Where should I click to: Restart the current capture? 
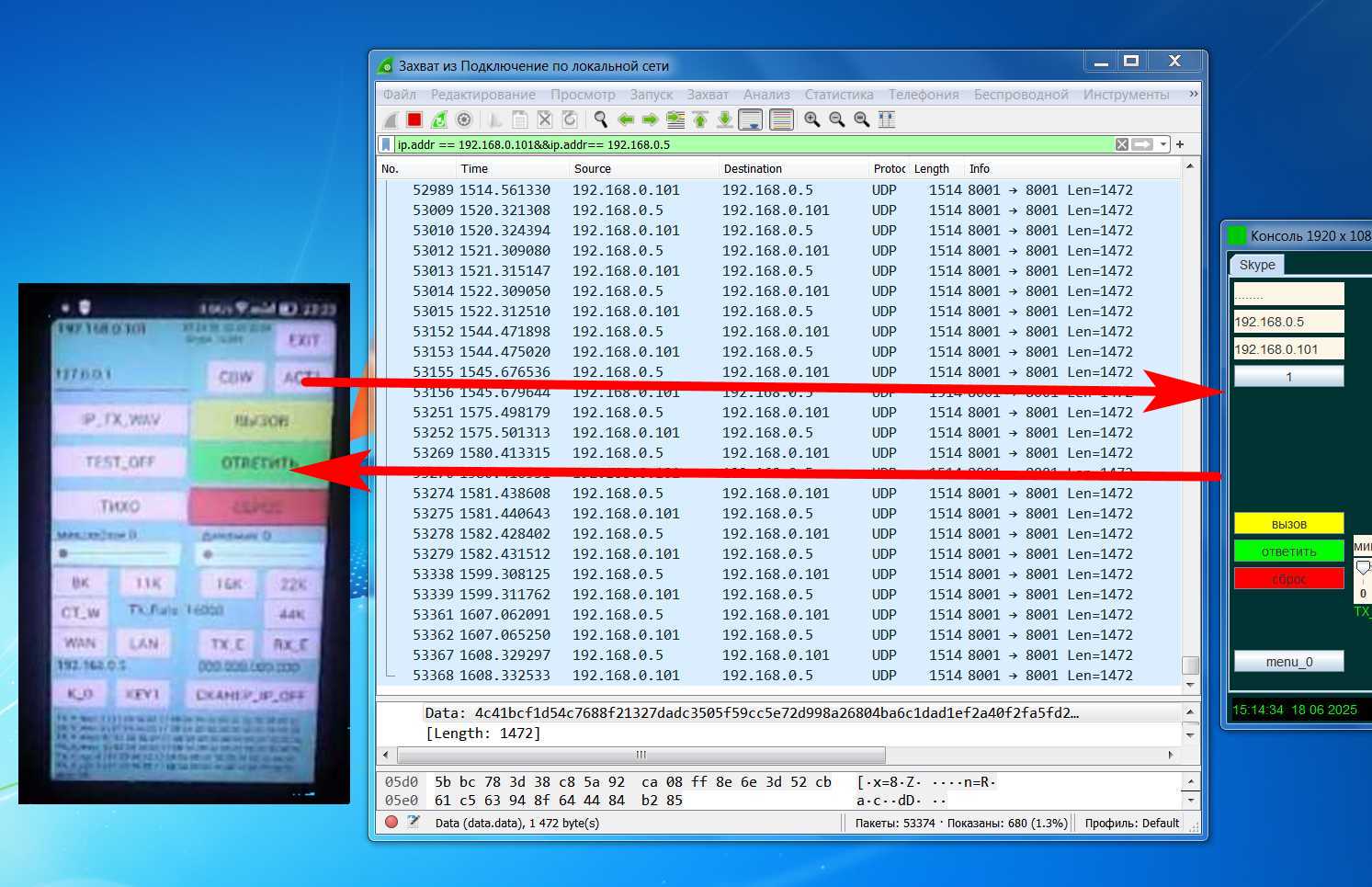[x=439, y=119]
